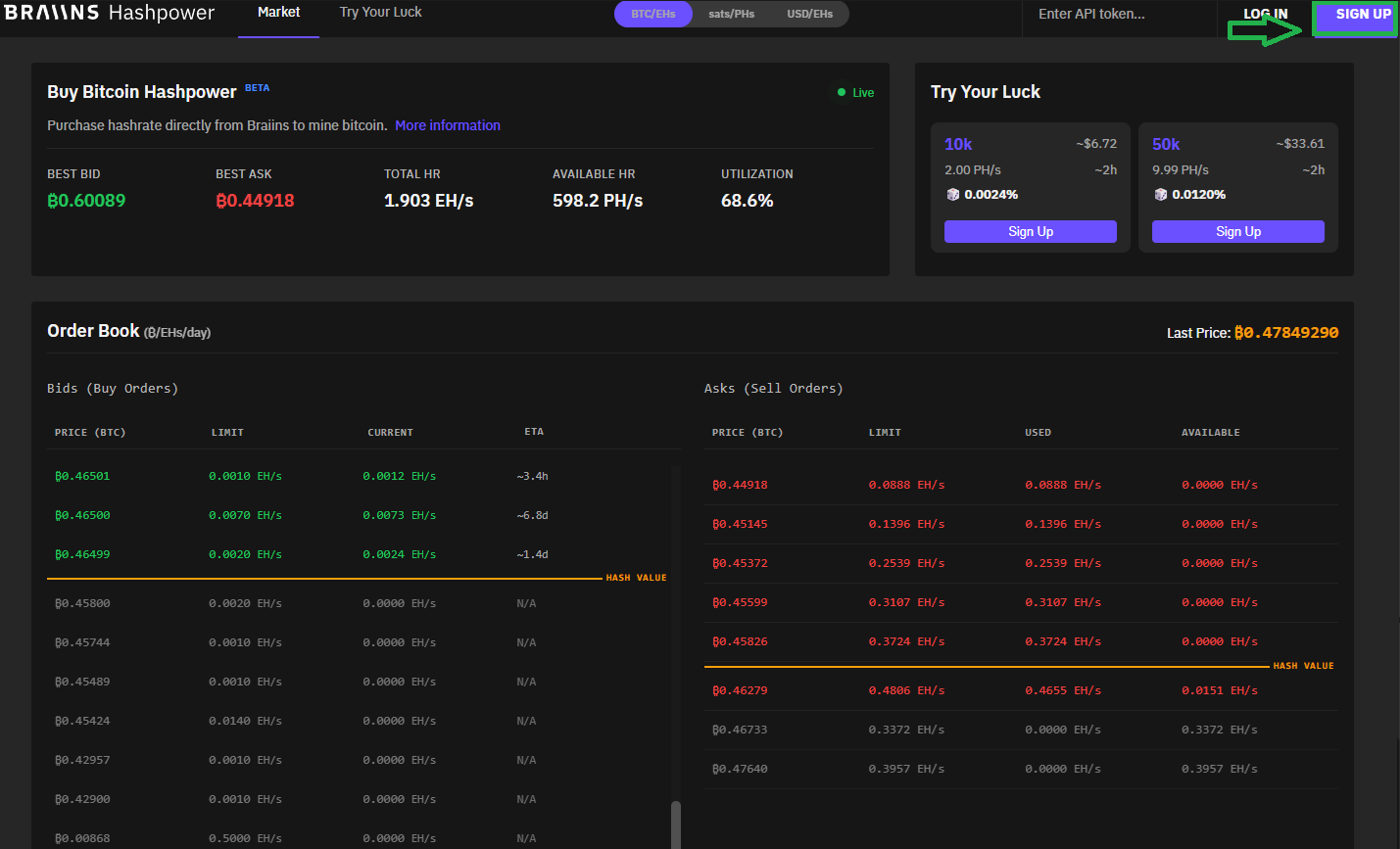Screen dimensions: 1400x849
Task: Click the green Live status indicator
Action: tap(855, 93)
